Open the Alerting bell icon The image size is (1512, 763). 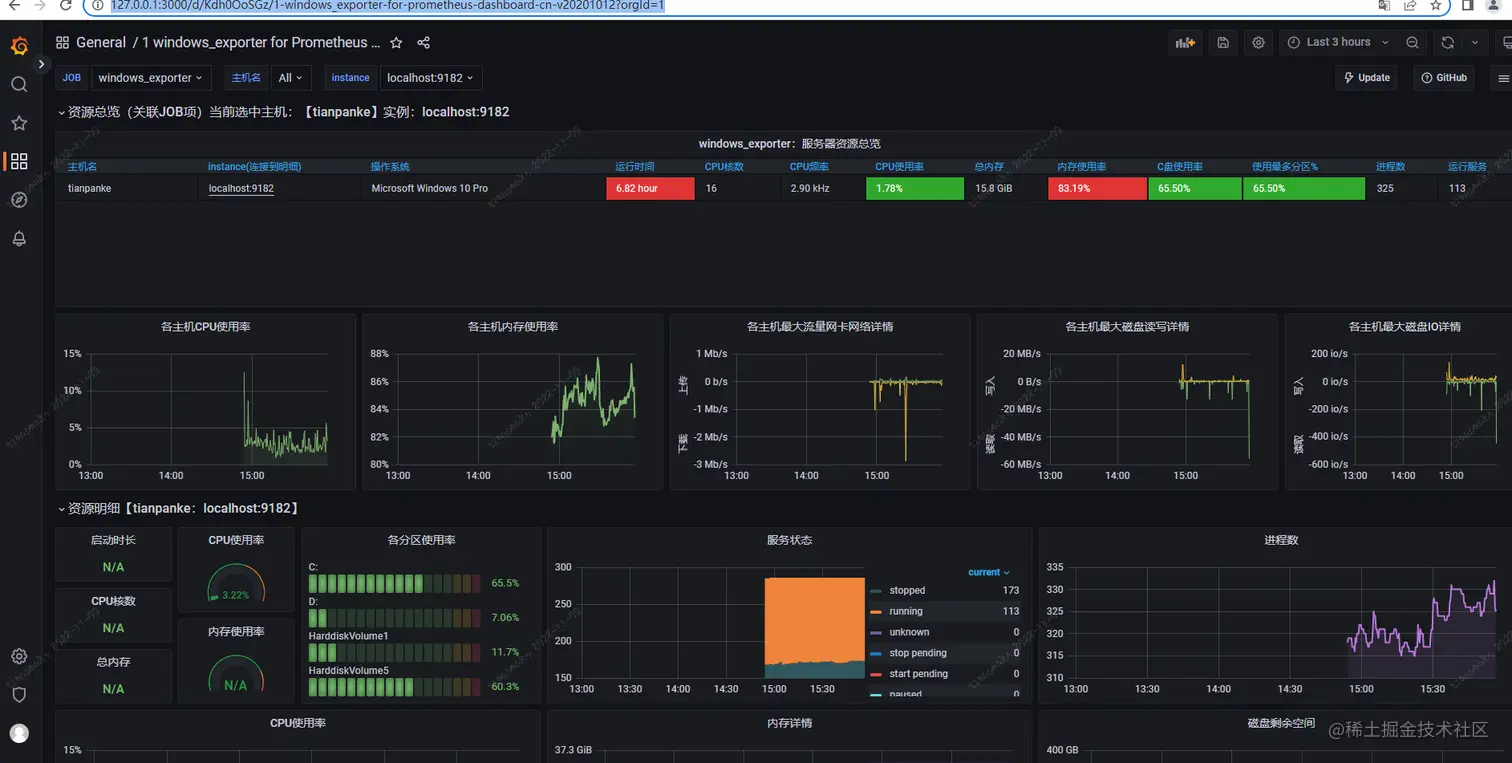19,238
